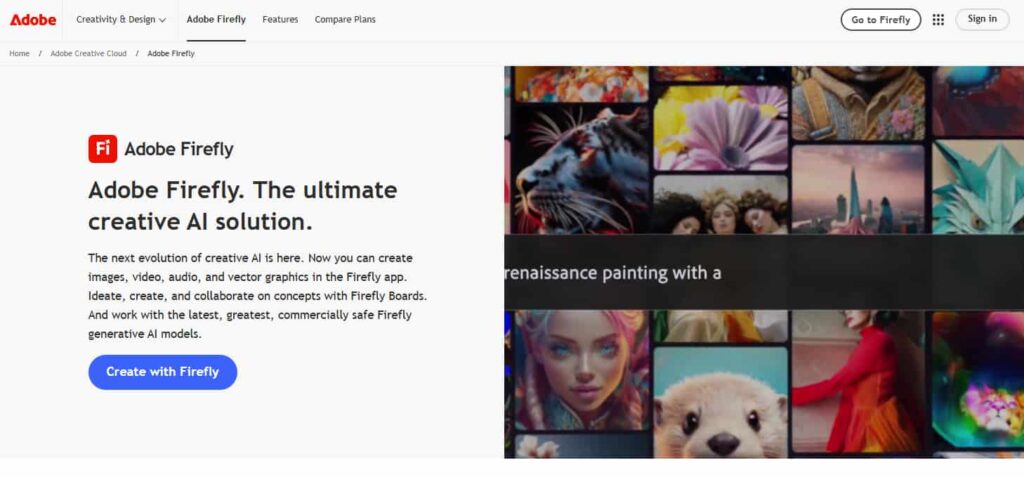Go to Home breadcrumb
This screenshot has height=477, width=1024.
19,54
